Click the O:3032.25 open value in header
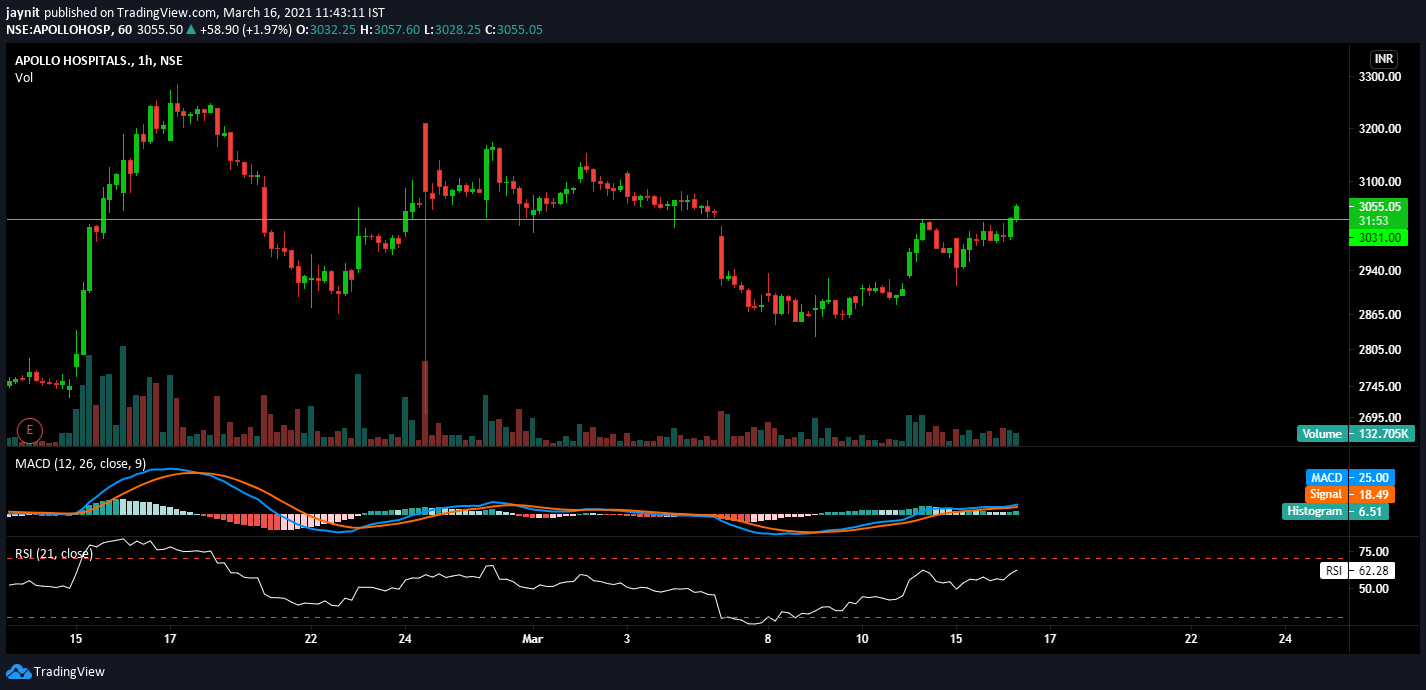The width and height of the screenshot is (1426, 690). pos(326,30)
